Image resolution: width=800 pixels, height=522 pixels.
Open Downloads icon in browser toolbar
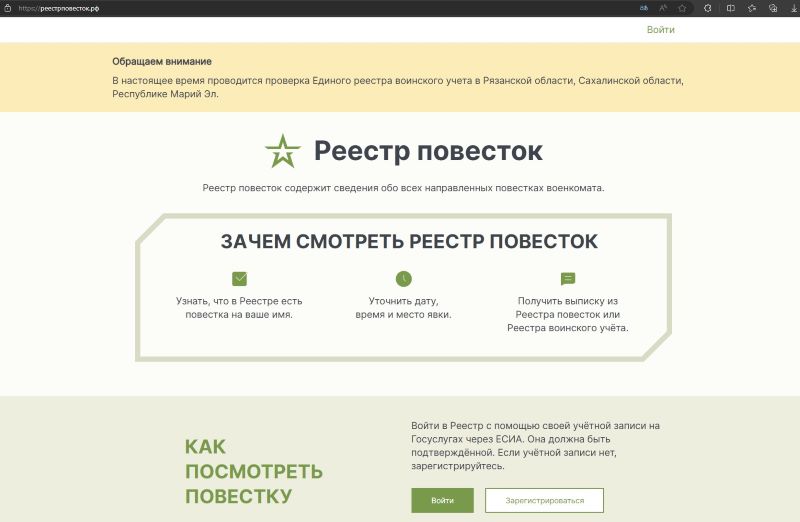click(792, 7)
